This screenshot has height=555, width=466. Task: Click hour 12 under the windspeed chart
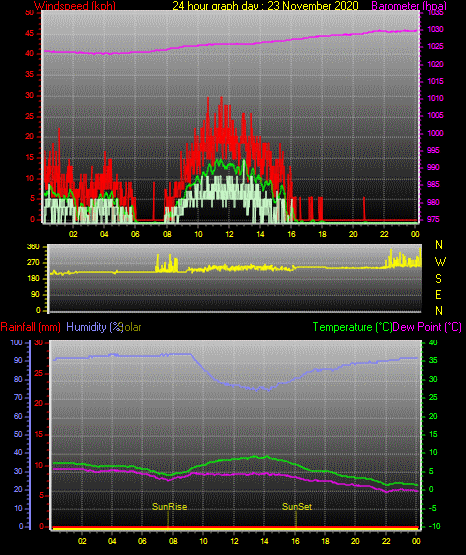(x=230, y=234)
